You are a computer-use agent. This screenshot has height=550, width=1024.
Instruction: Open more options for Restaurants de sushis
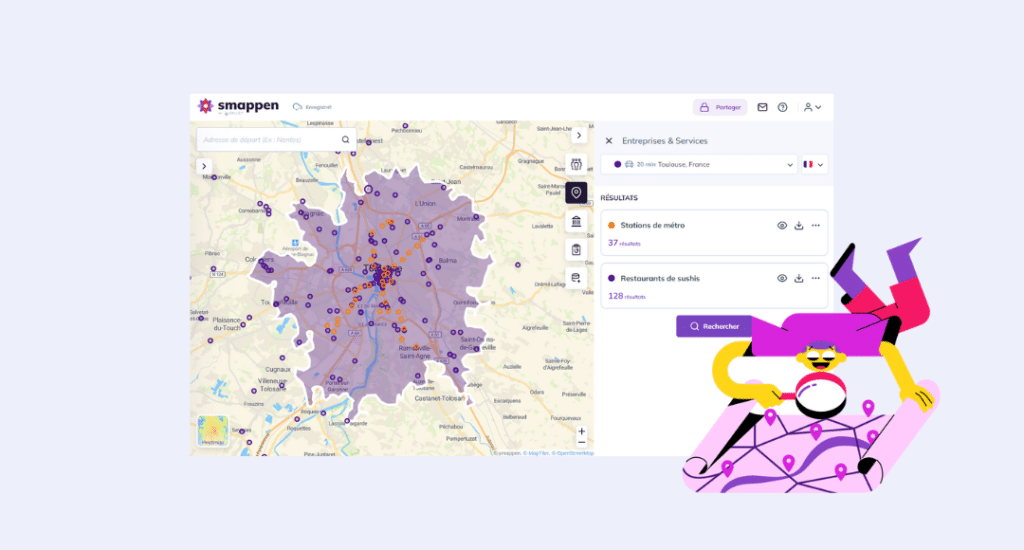point(816,278)
